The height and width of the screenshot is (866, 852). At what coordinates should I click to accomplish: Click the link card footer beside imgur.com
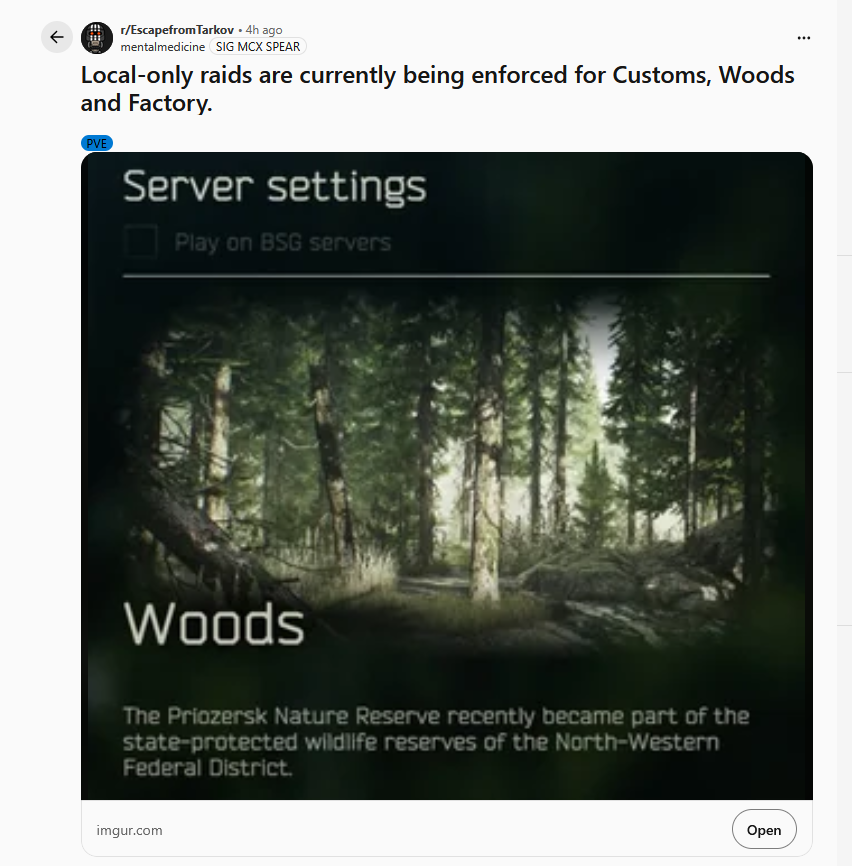pos(447,830)
